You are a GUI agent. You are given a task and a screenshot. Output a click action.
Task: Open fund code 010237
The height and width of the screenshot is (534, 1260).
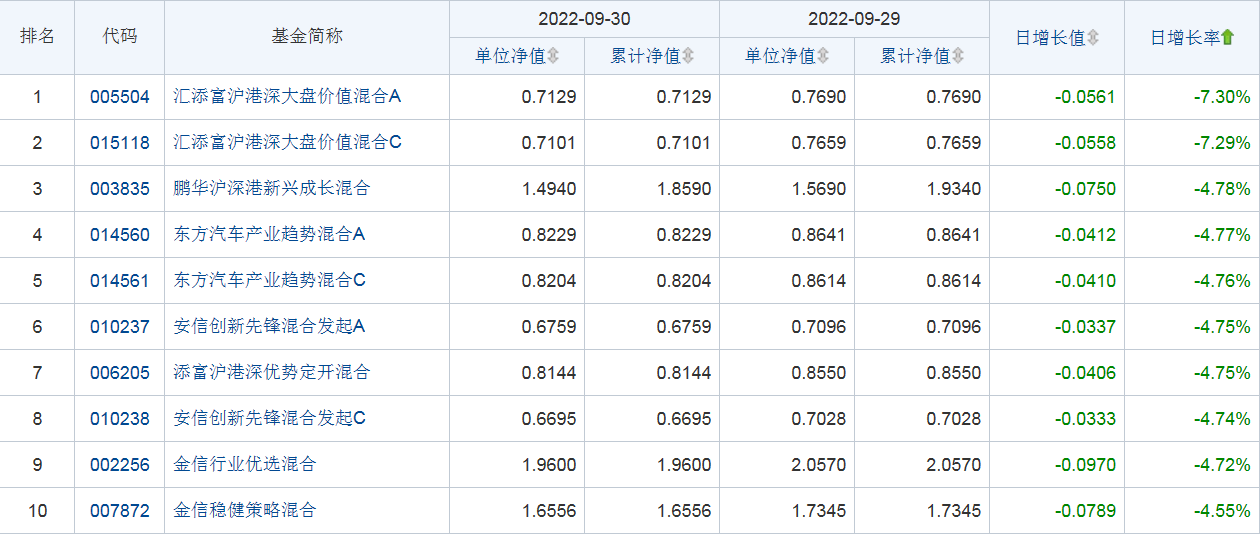point(120,327)
